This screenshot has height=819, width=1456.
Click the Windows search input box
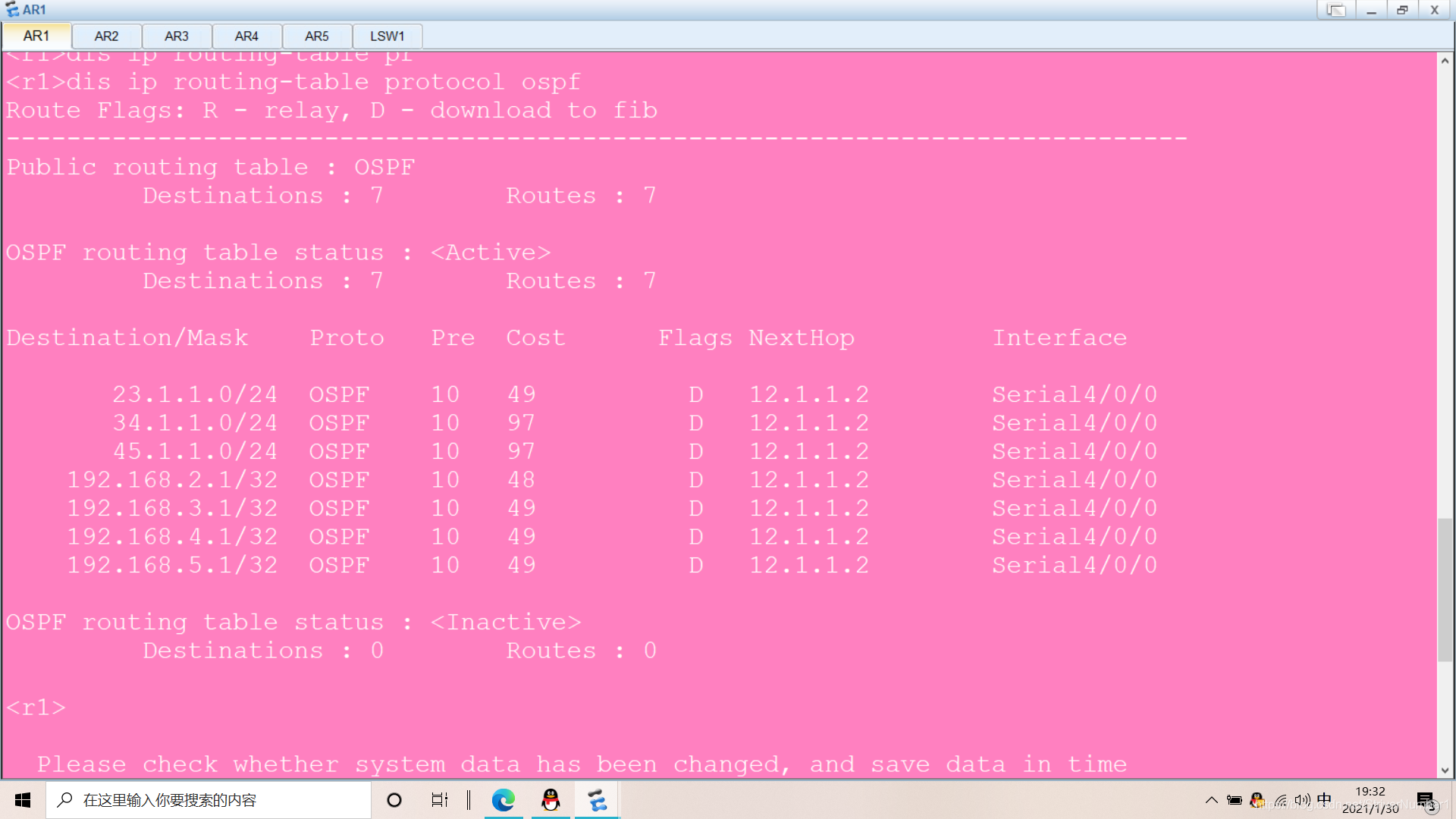coord(209,800)
